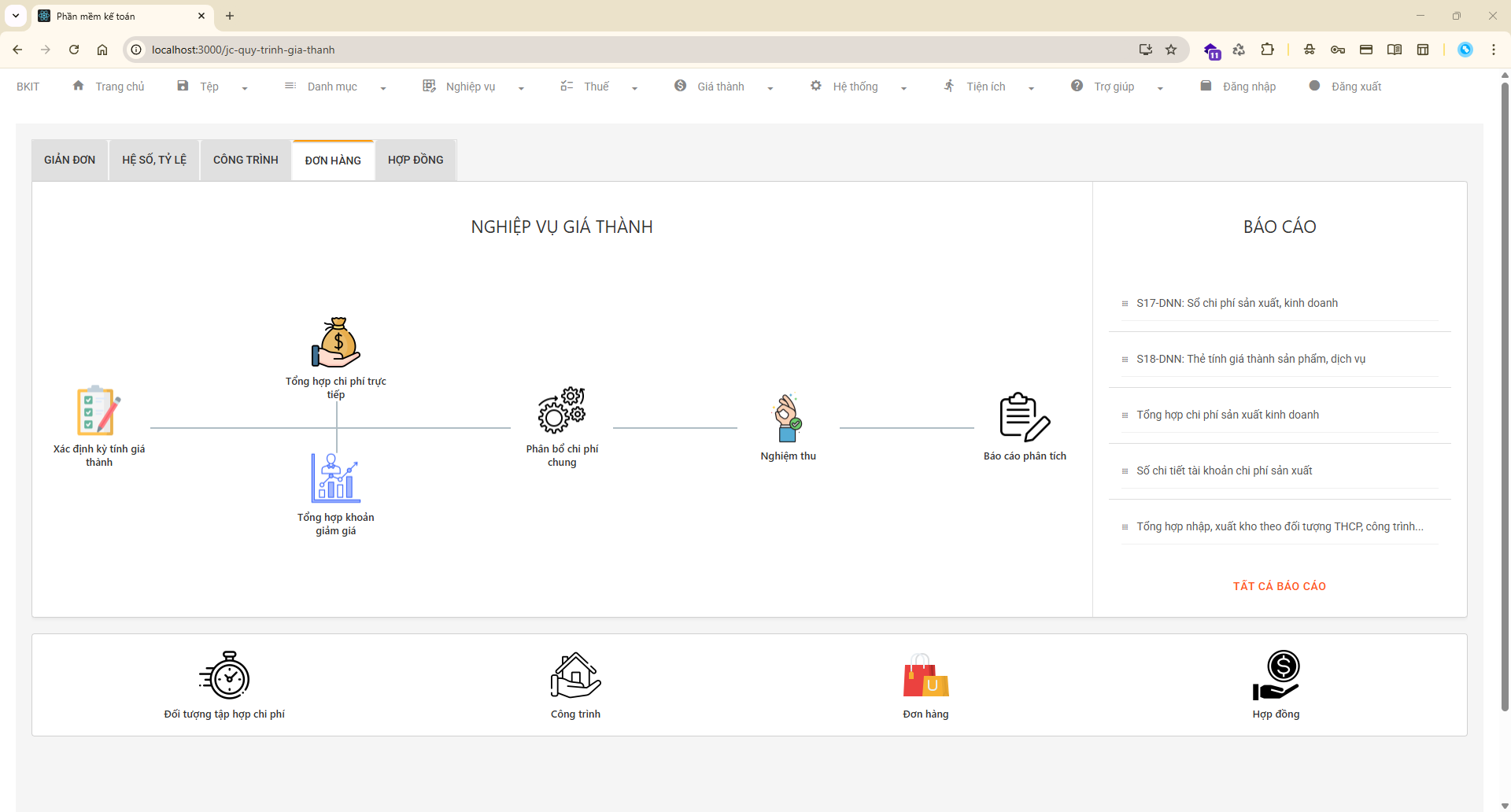Viewport: 1511px width, 812px height.
Task: Open a new browser tab
Action: (230, 16)
